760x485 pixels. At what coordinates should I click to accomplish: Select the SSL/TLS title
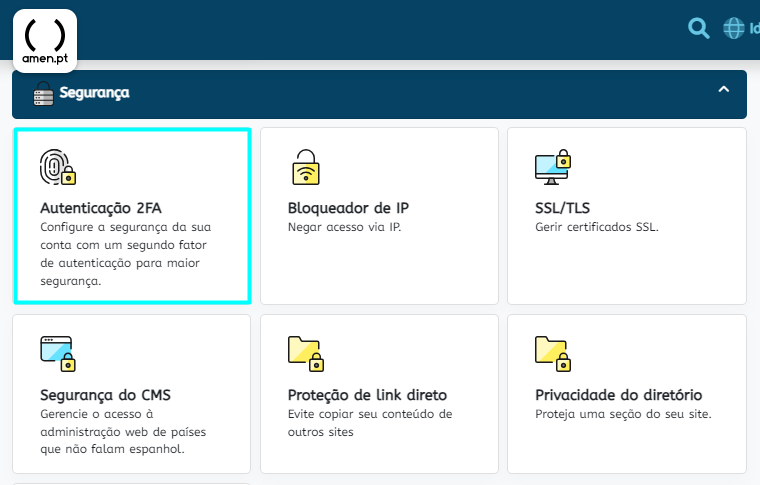[563, 208]
